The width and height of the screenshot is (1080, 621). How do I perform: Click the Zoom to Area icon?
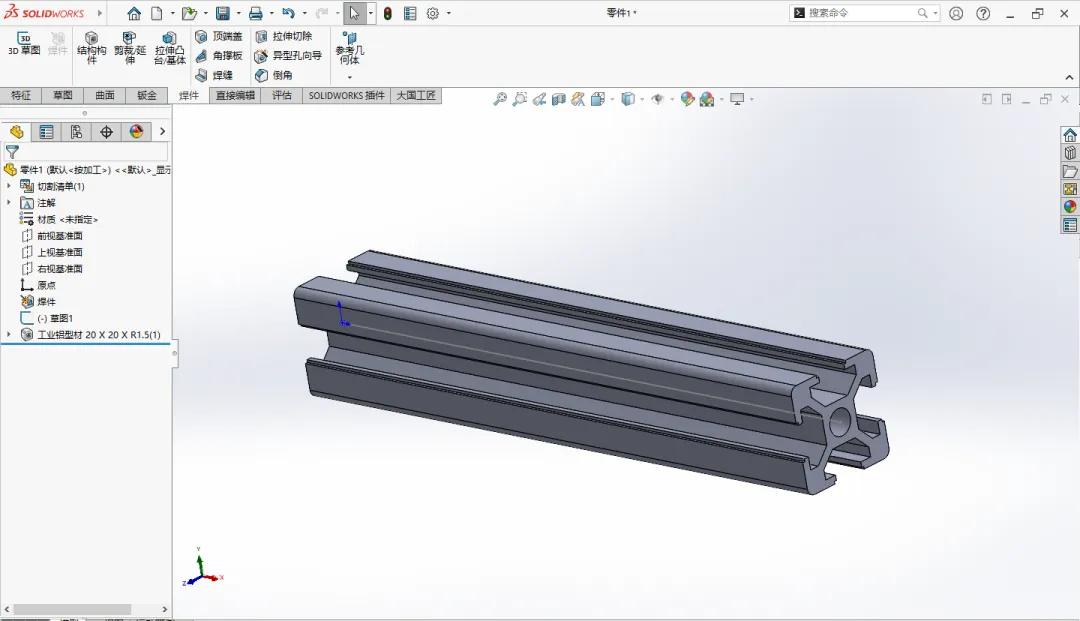[x=520, y=99]
